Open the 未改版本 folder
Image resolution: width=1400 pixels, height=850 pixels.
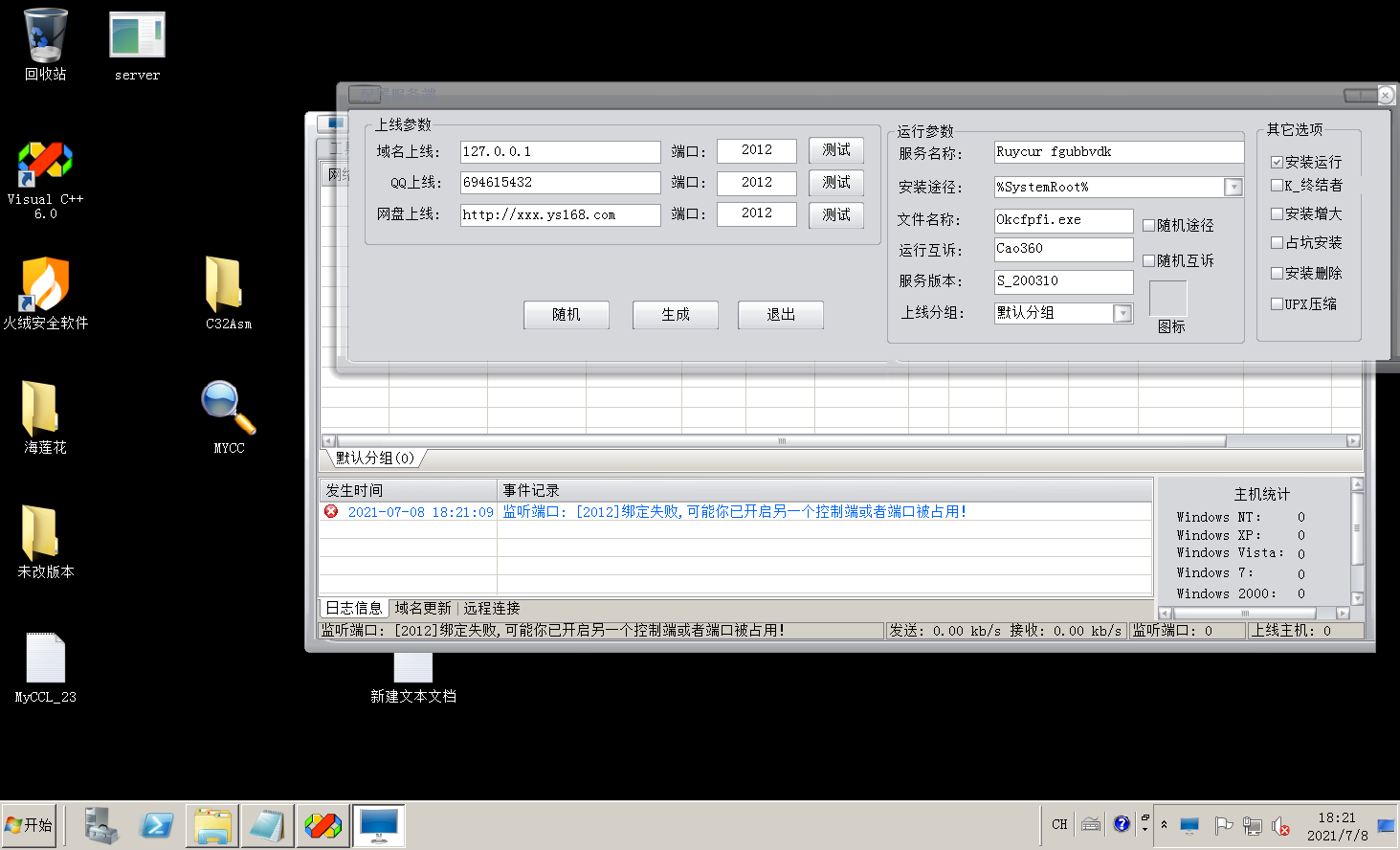tap(45, 542)
